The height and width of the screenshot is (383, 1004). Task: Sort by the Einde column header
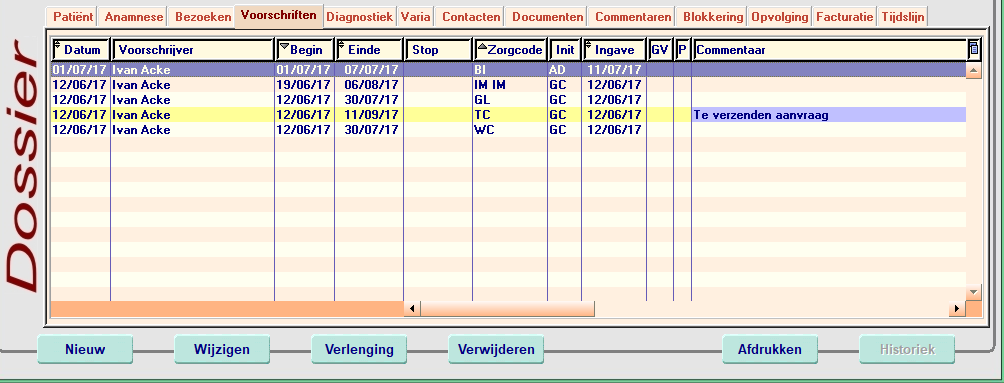(369, 49)
